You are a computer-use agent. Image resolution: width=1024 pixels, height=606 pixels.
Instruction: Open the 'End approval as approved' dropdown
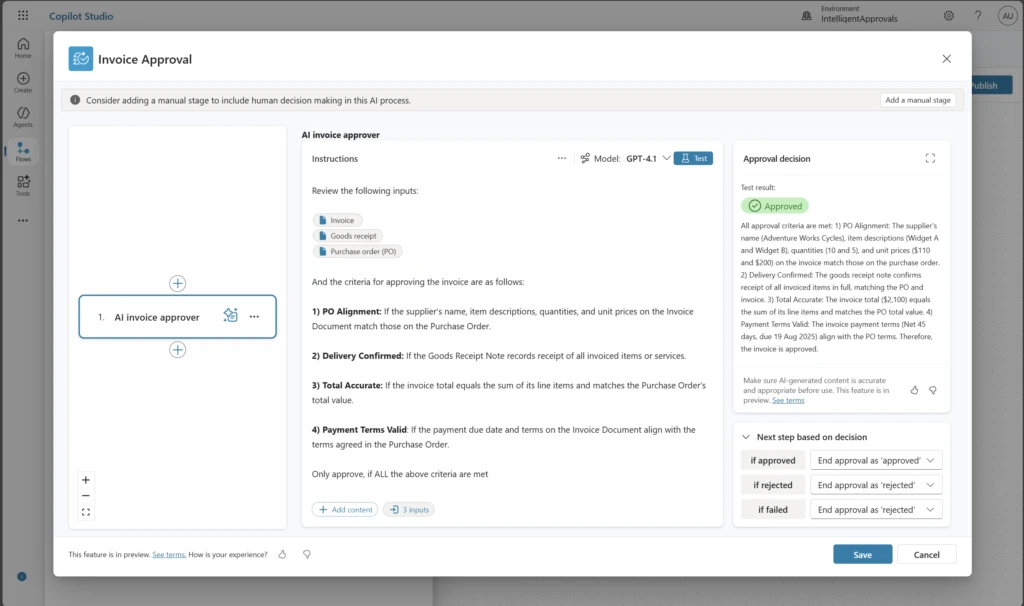pyautogui.click(x=875, y=460)
